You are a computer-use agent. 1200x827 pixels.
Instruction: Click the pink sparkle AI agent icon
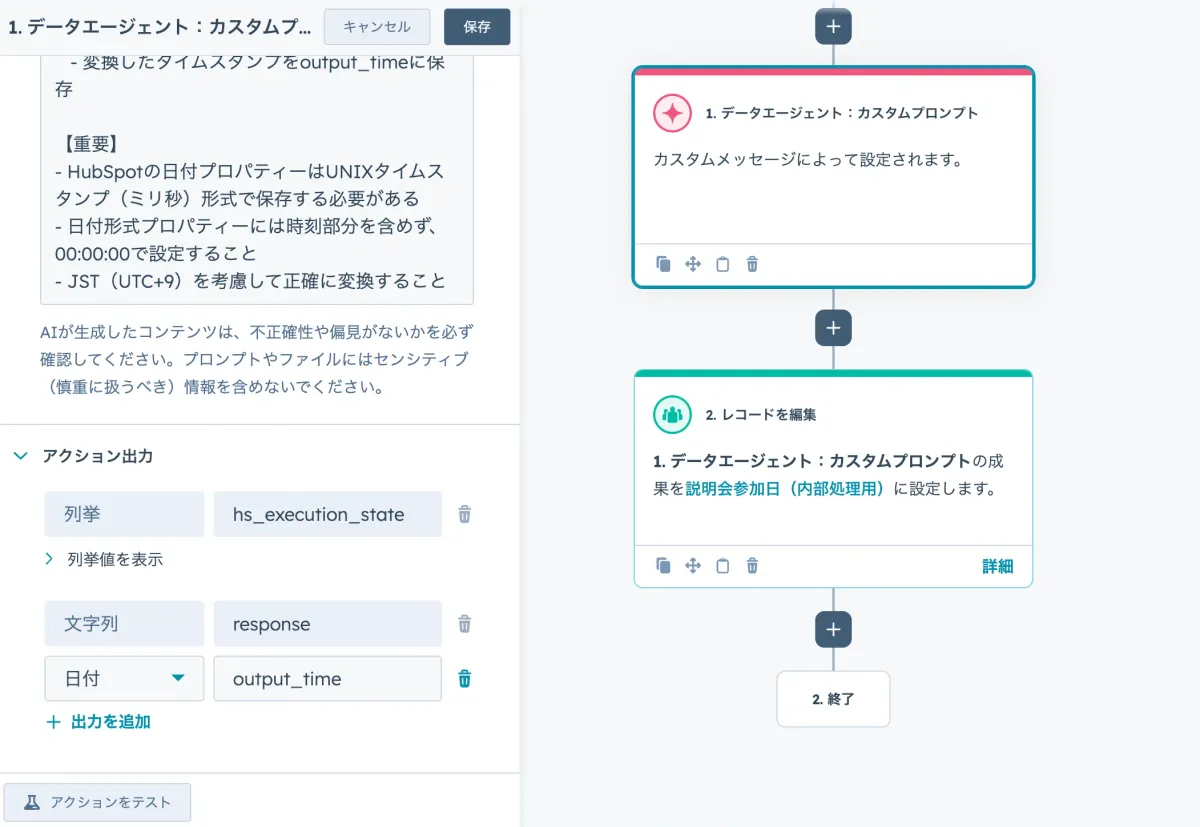tap(671, 113)
